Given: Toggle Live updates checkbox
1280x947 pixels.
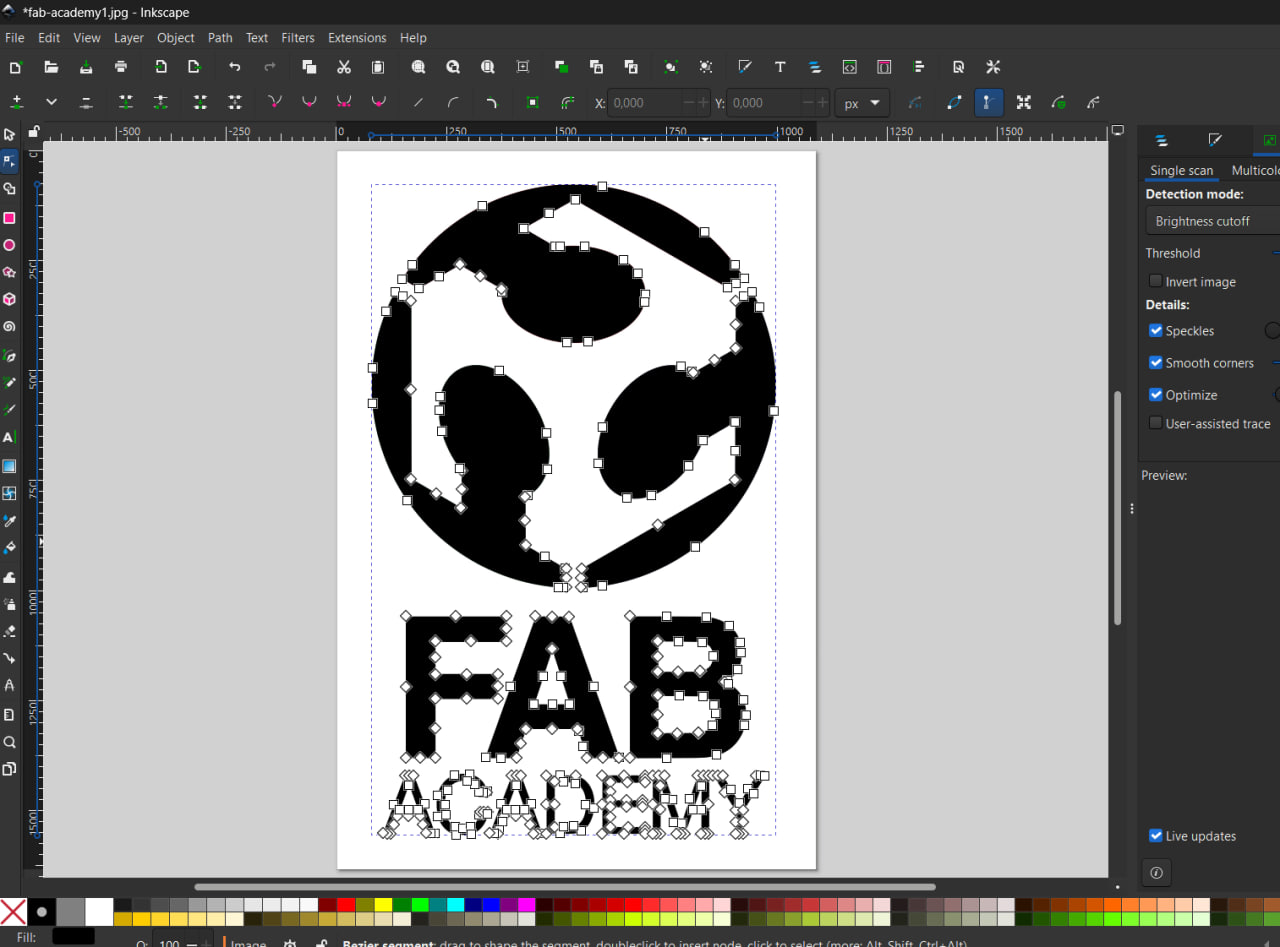Looking at the screenshot, I should click(1156, 836).
